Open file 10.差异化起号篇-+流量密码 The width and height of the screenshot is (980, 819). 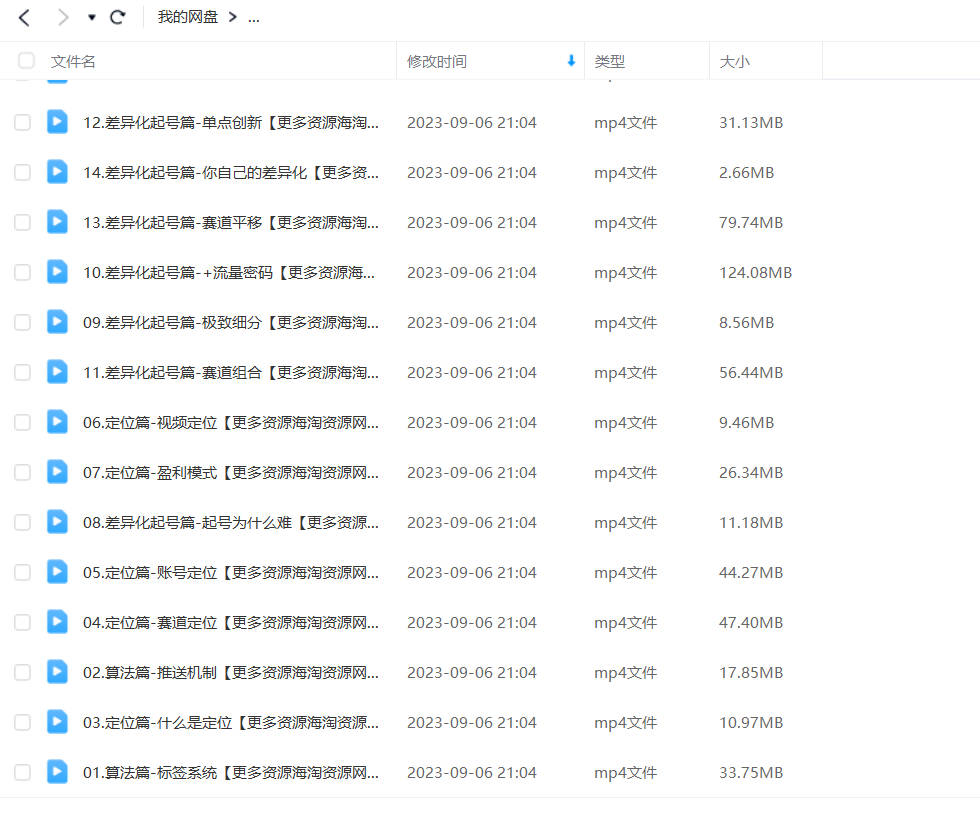tap(229, 273)
